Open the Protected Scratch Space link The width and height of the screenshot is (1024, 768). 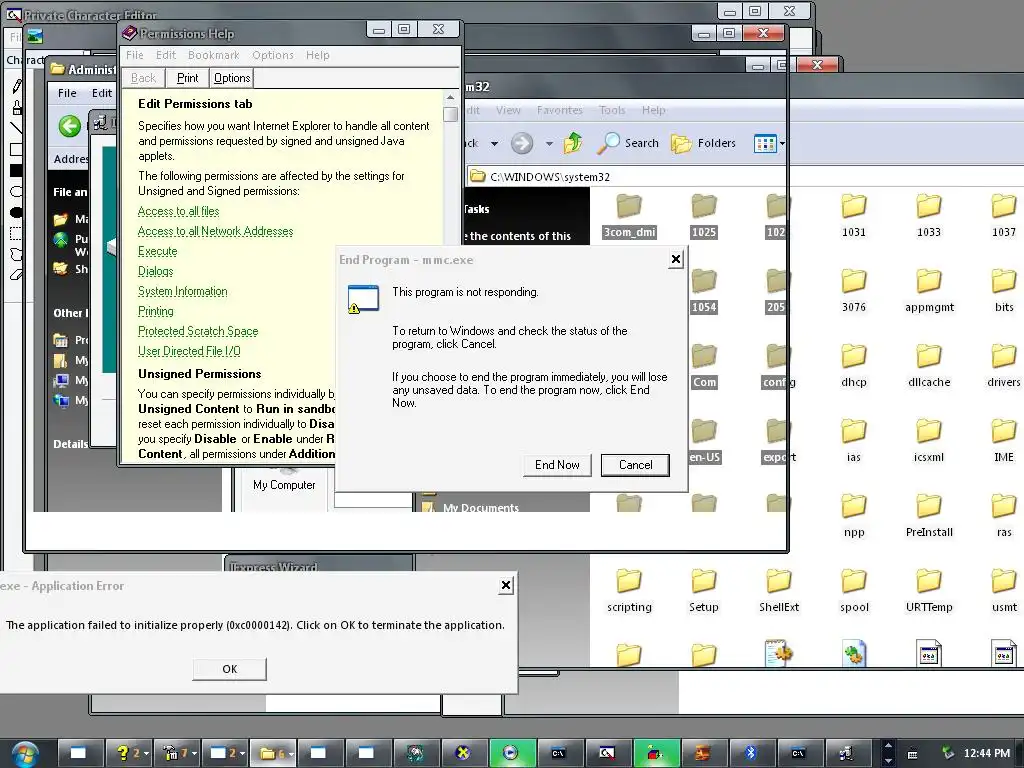[x=198, y=331]
